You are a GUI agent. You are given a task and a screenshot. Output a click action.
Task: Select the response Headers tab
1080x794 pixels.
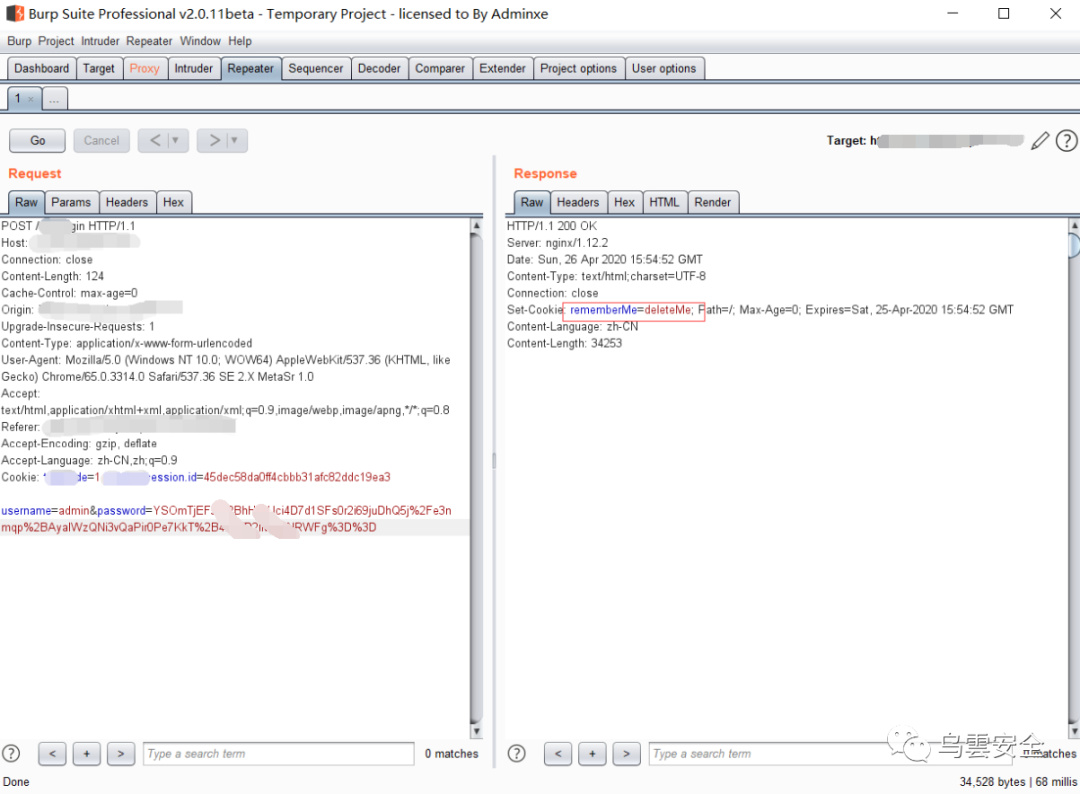click(578, 202)
